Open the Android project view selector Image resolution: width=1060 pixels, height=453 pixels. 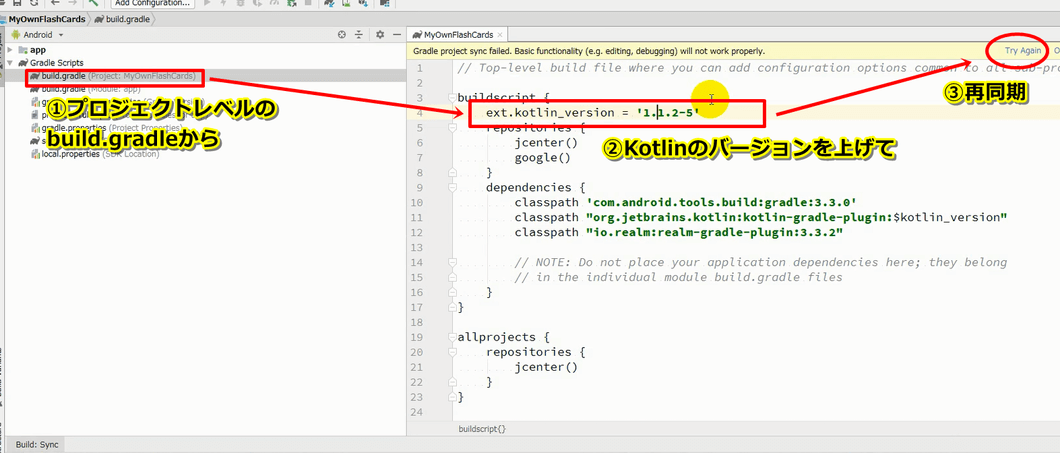point(42,35)
